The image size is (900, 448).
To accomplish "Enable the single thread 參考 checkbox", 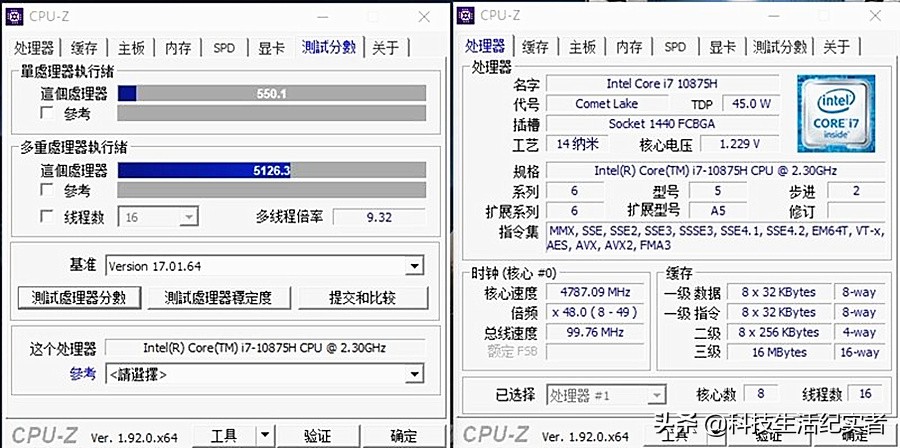I will click(48, 112).
